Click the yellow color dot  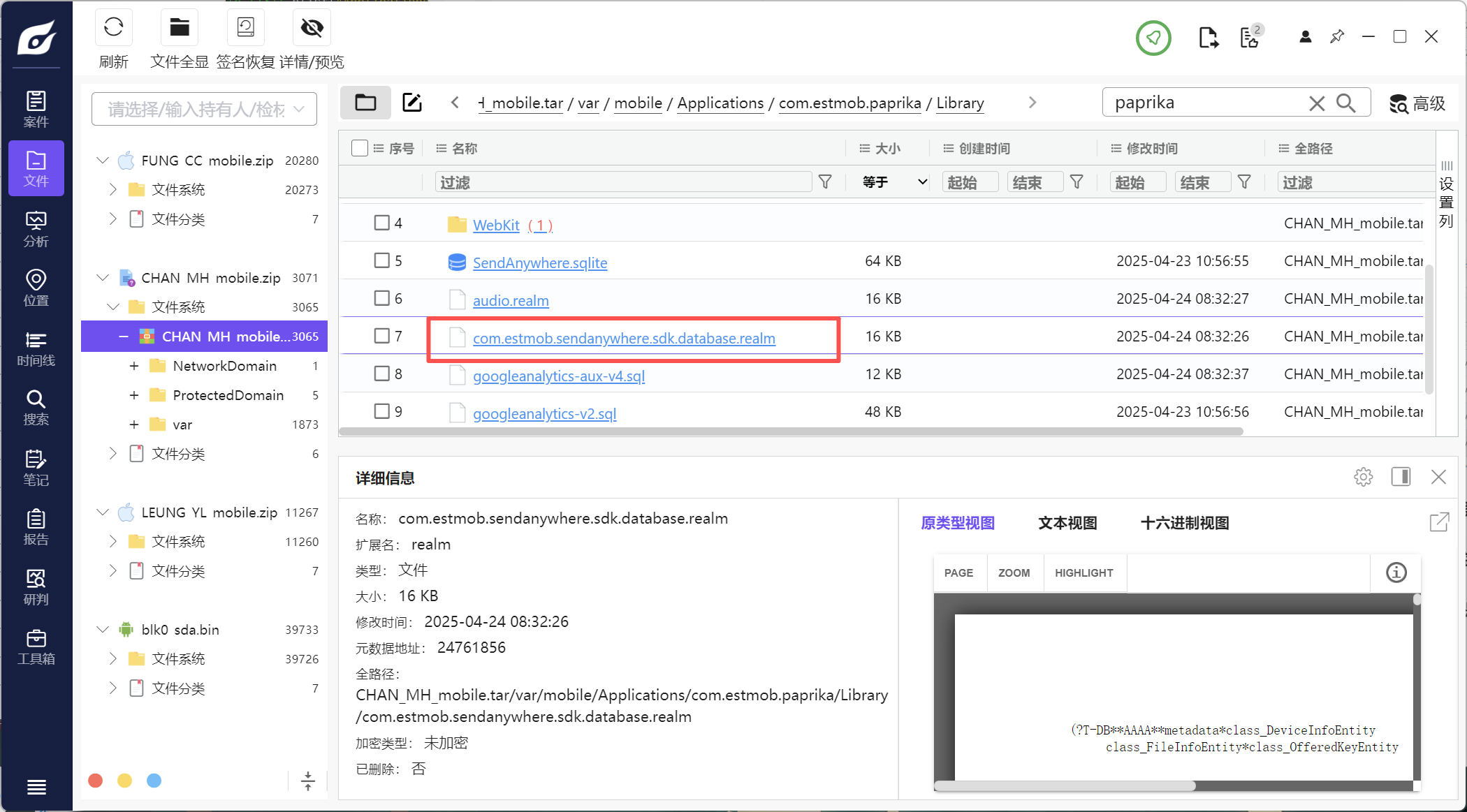pyautogui.click(x=125, y=781)
